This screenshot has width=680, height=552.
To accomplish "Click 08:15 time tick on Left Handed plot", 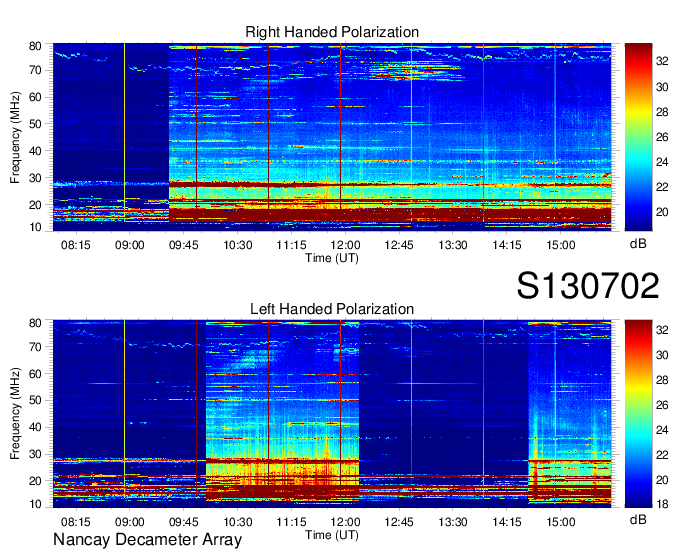I will [76, 522].
